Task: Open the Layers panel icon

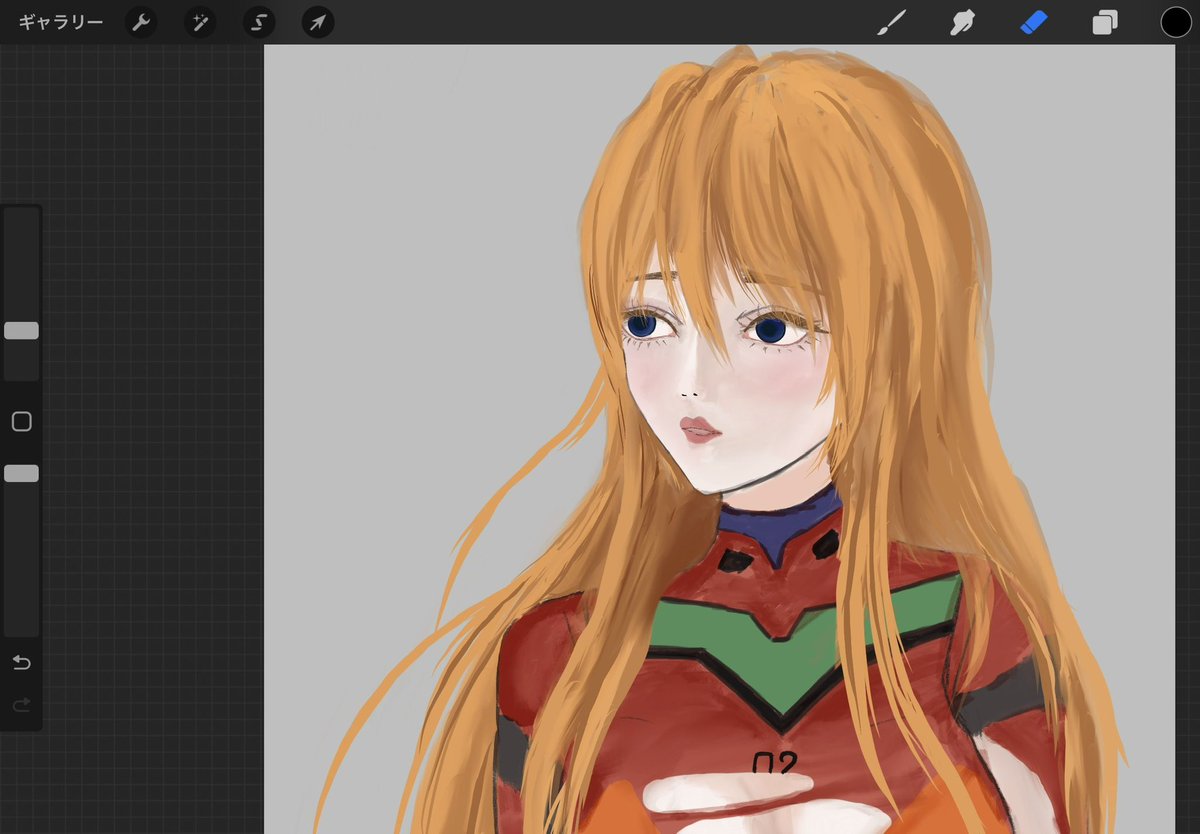Action: point(1105,22)
